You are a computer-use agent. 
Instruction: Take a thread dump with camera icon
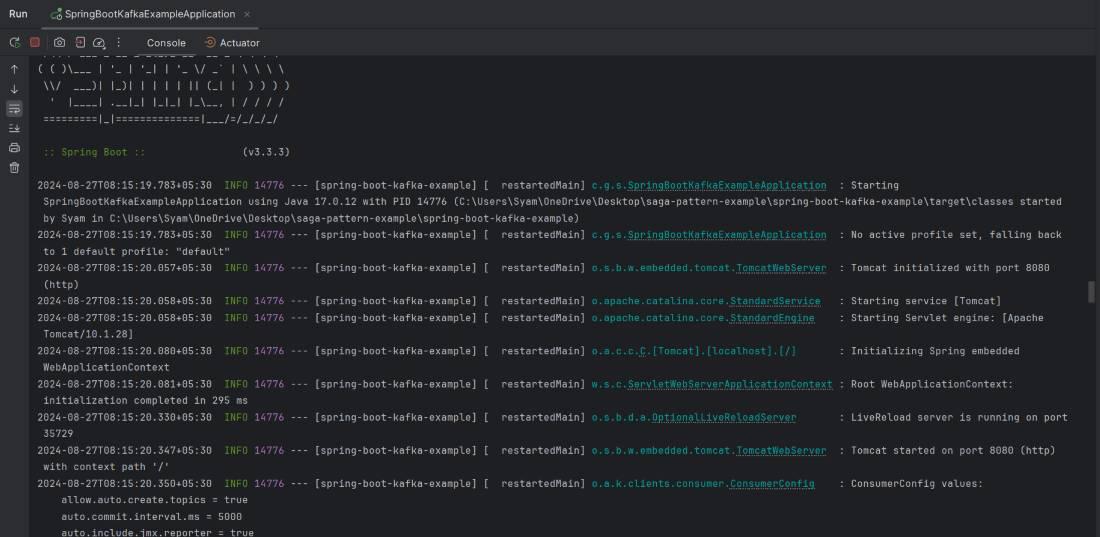click(60, 43)
